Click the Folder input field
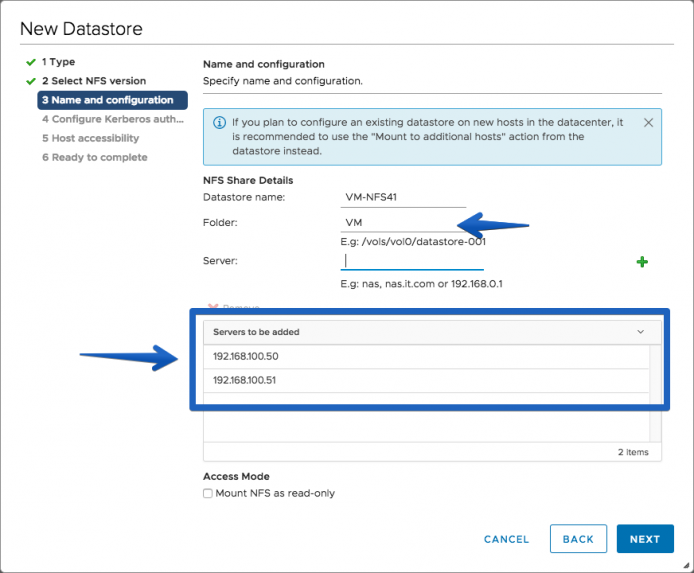 click(x=403, y=223)
